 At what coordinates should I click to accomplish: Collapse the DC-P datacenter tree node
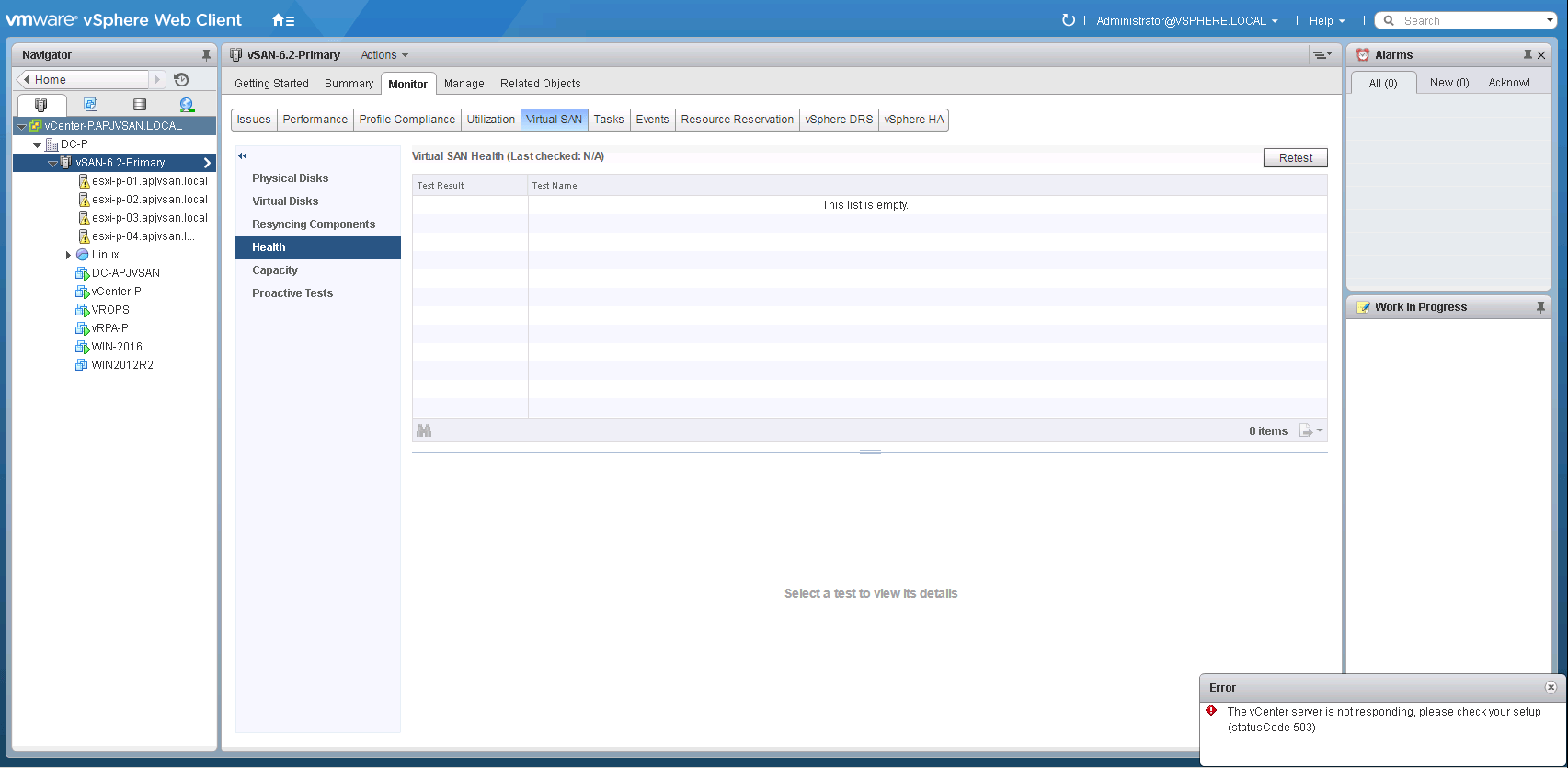(38, 144)
